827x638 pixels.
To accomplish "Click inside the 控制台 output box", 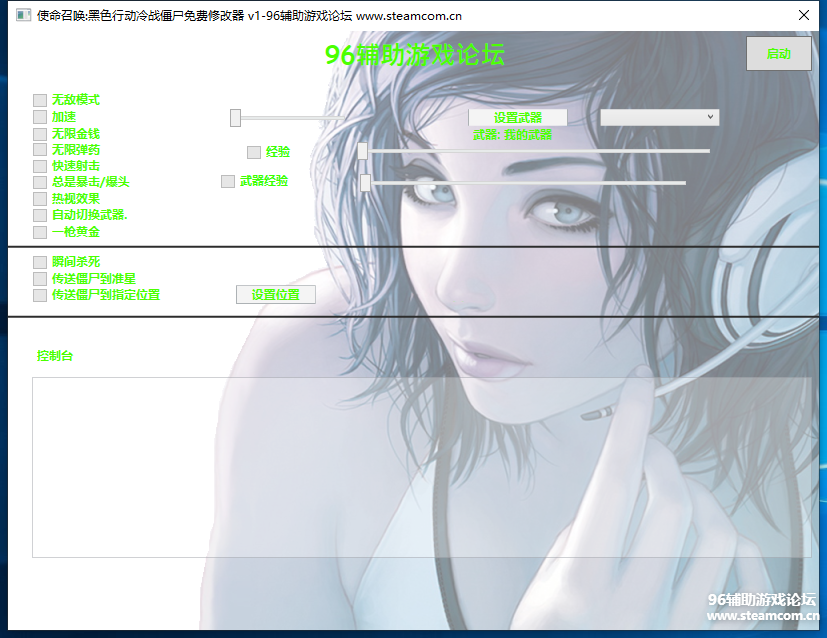I will click(x=420, y=466).
